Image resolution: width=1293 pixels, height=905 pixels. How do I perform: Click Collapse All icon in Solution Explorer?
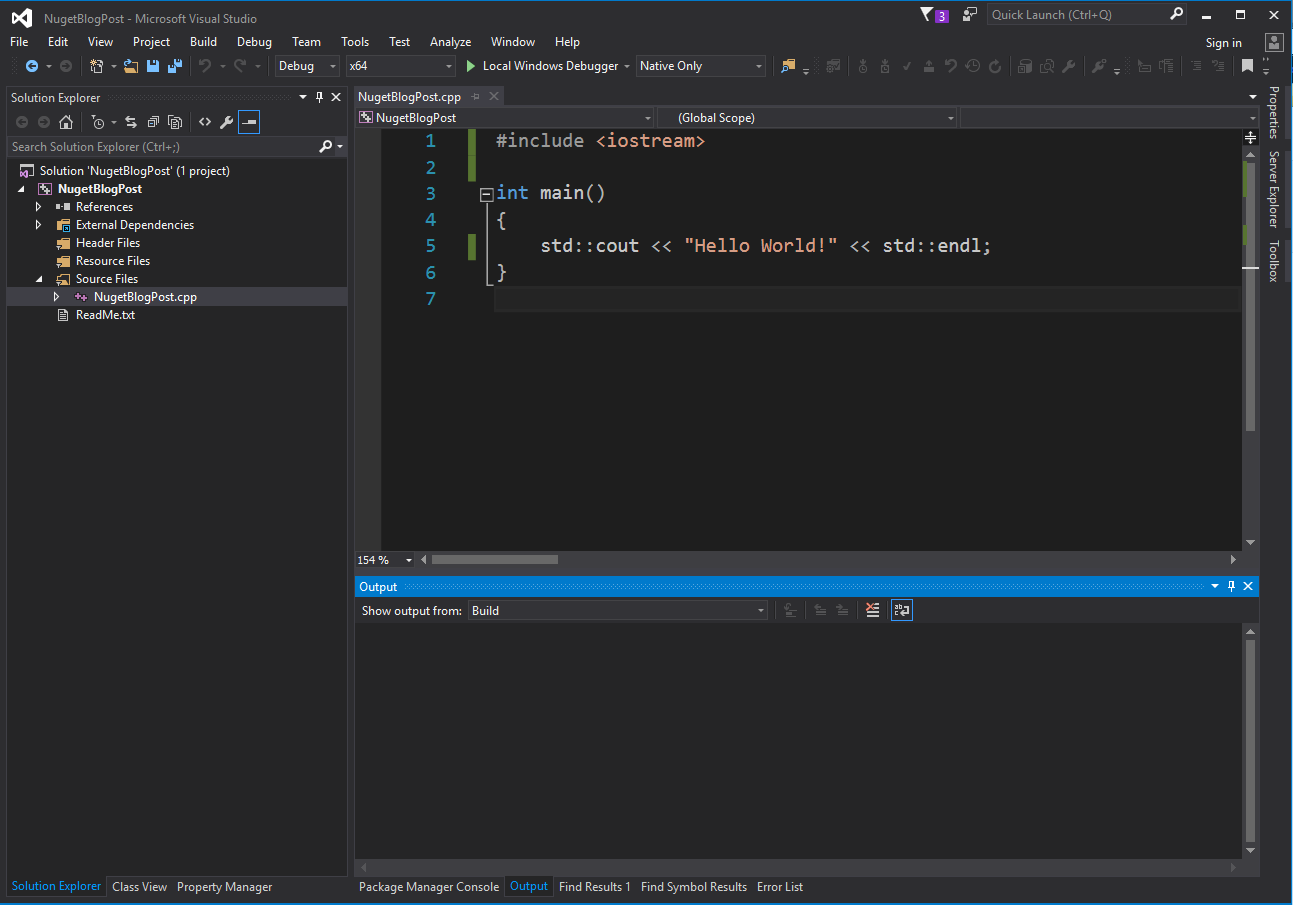click(x=153, y=122)
